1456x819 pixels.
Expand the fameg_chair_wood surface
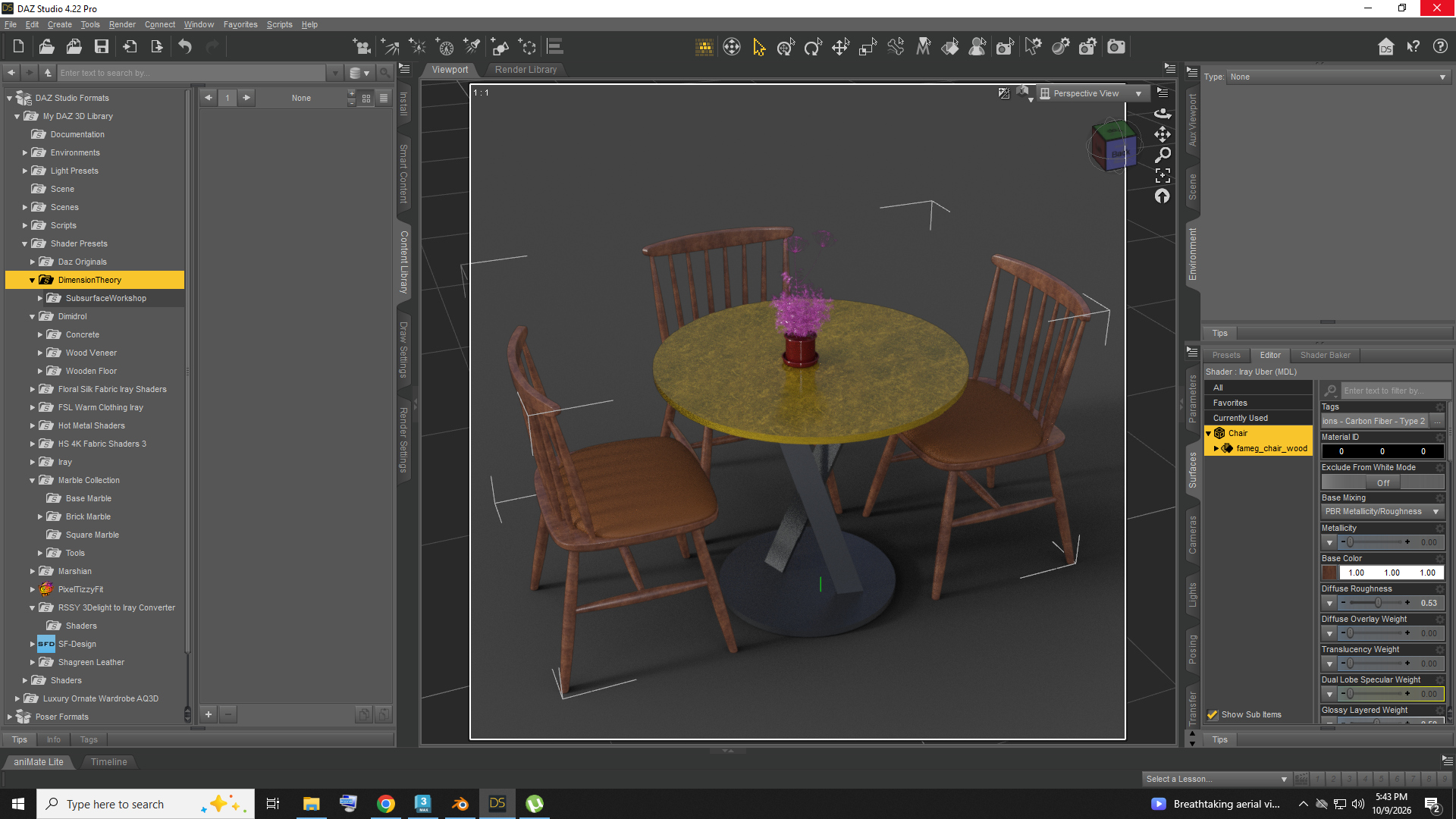click(x=1216, y=449)
